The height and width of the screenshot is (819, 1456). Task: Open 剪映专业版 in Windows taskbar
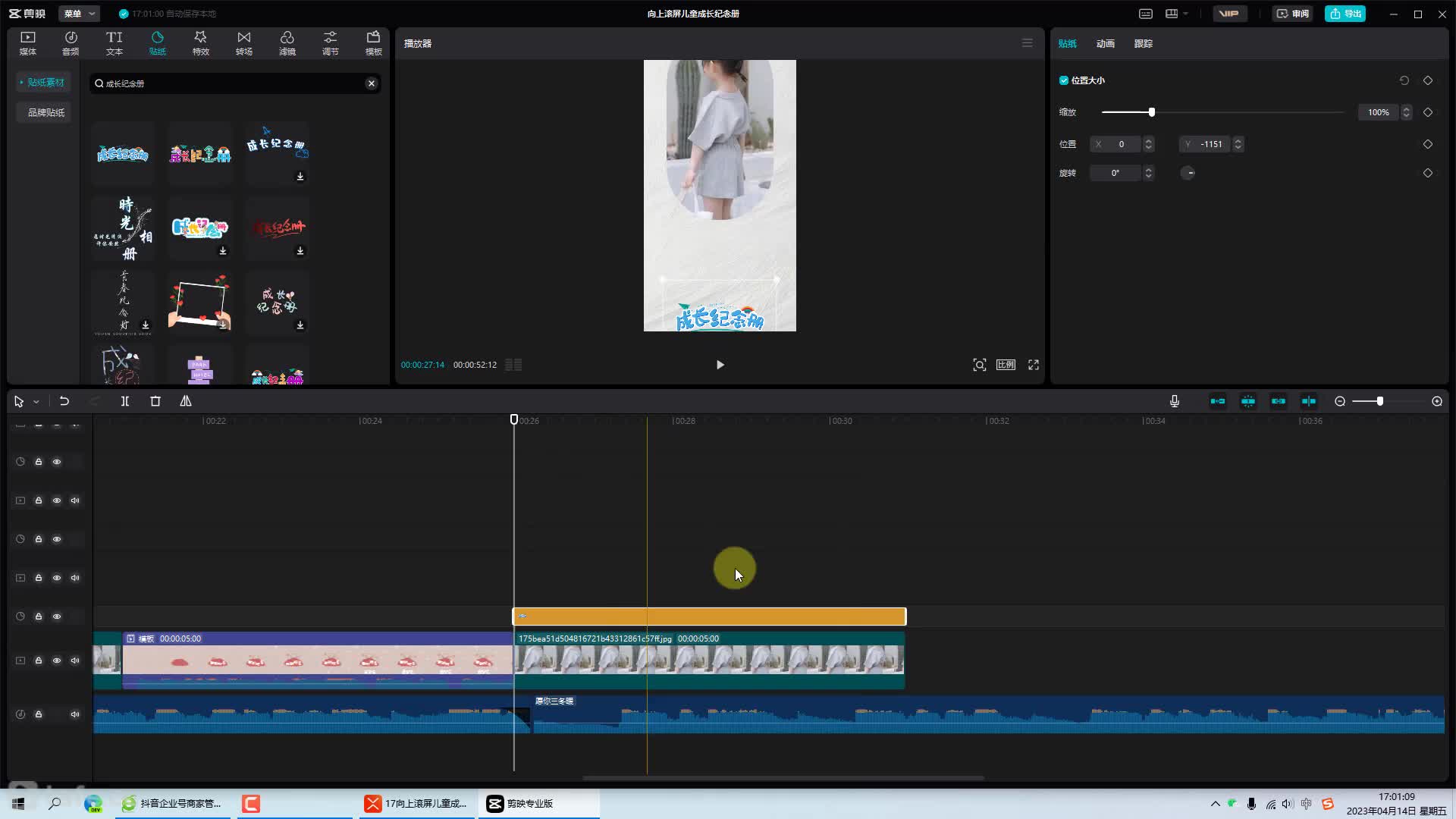point(538,804)
